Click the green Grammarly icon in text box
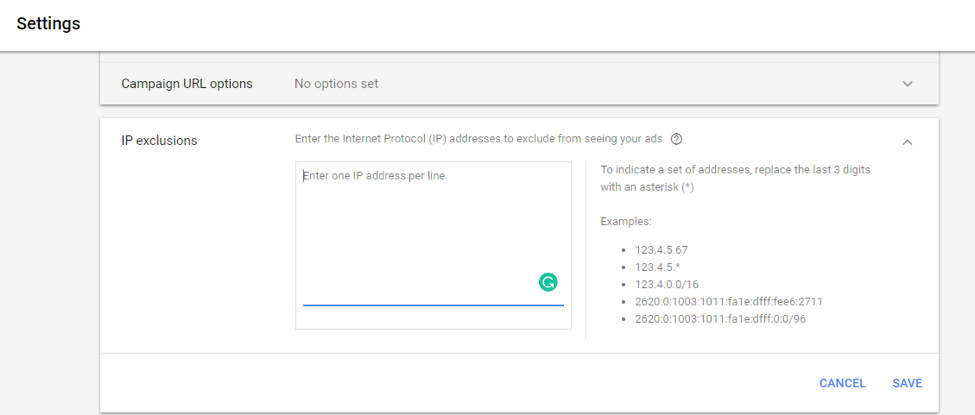Viewport: 975px width, 415px height. (x=547, y=282)
